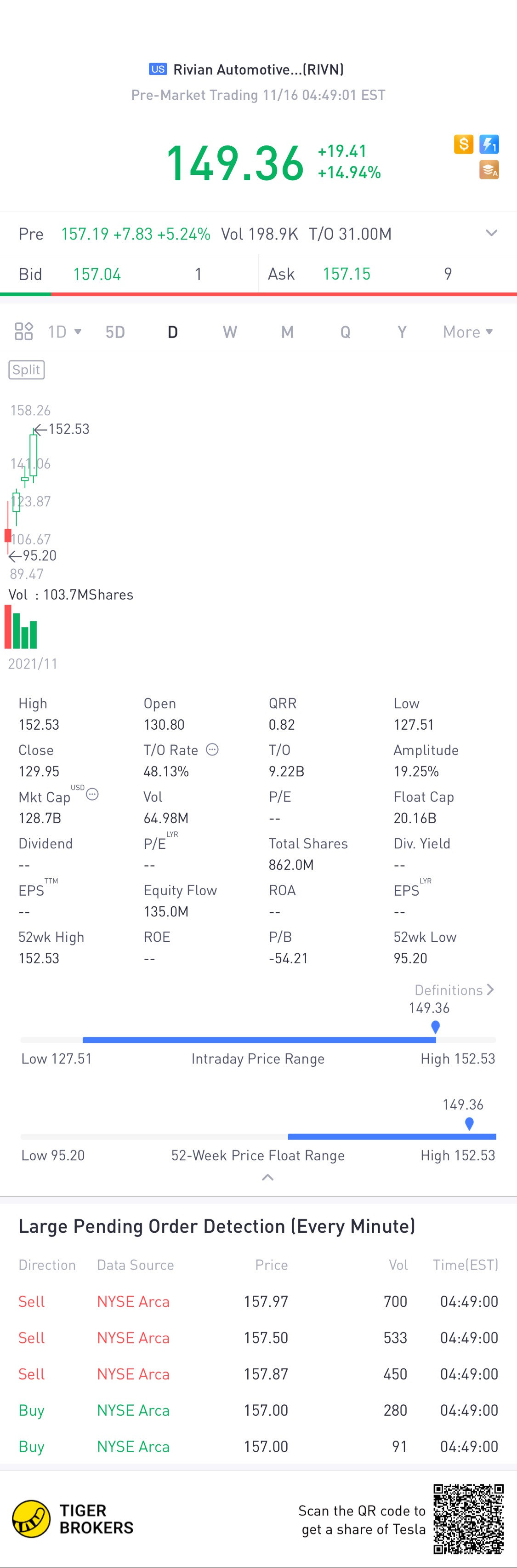Tap the orange dollar sign badge
Screen dimensions: 517x1568
(464, 144)
